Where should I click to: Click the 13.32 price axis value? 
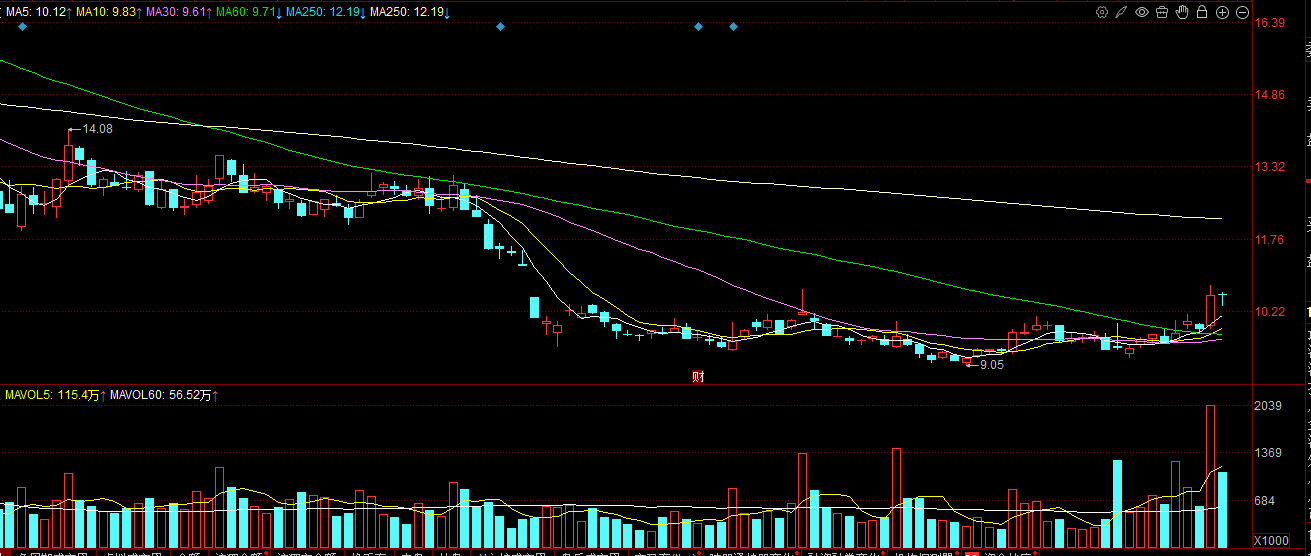click(x=1270, y=167)
